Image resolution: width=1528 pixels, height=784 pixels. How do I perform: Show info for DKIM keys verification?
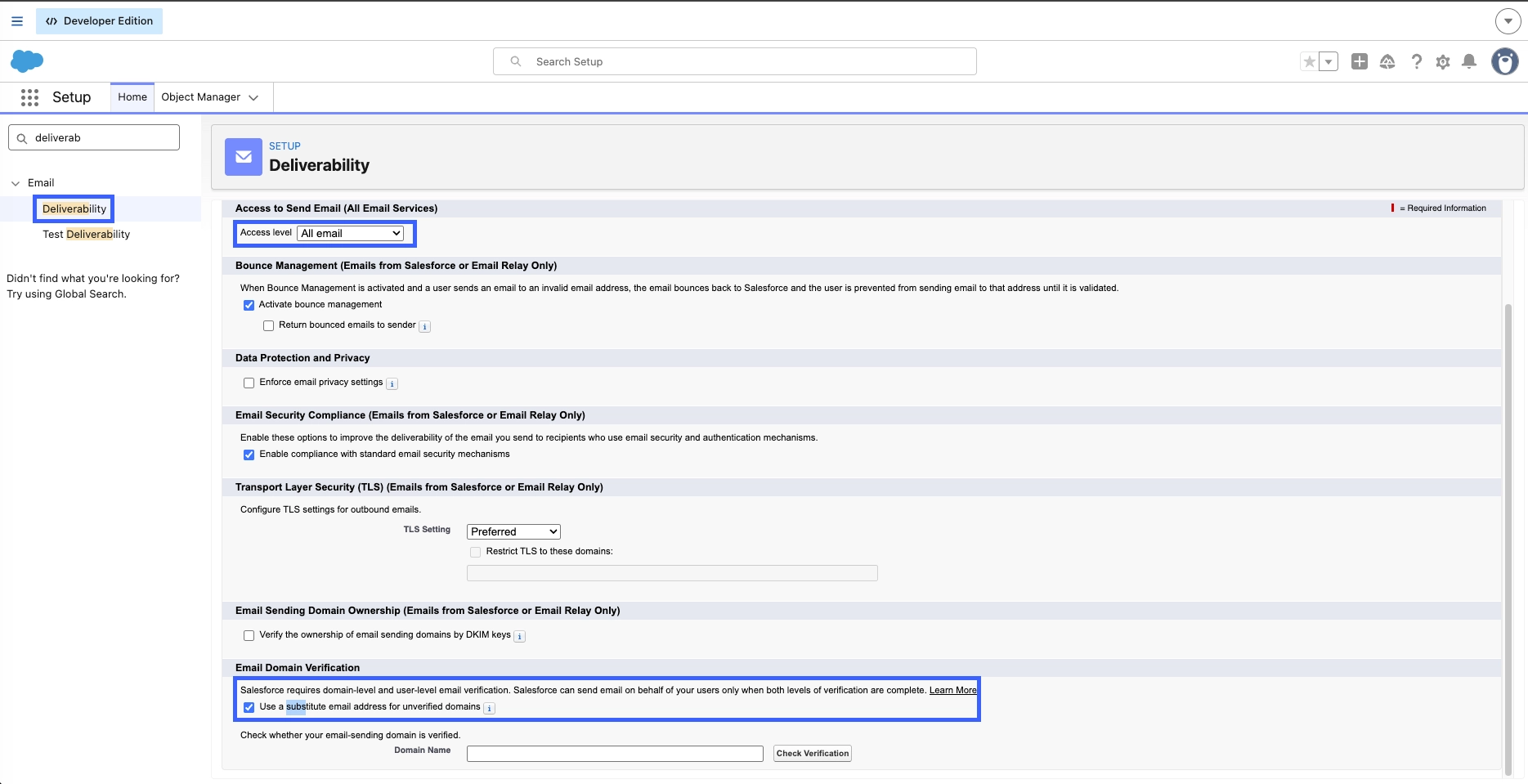(x=520, y=636)
